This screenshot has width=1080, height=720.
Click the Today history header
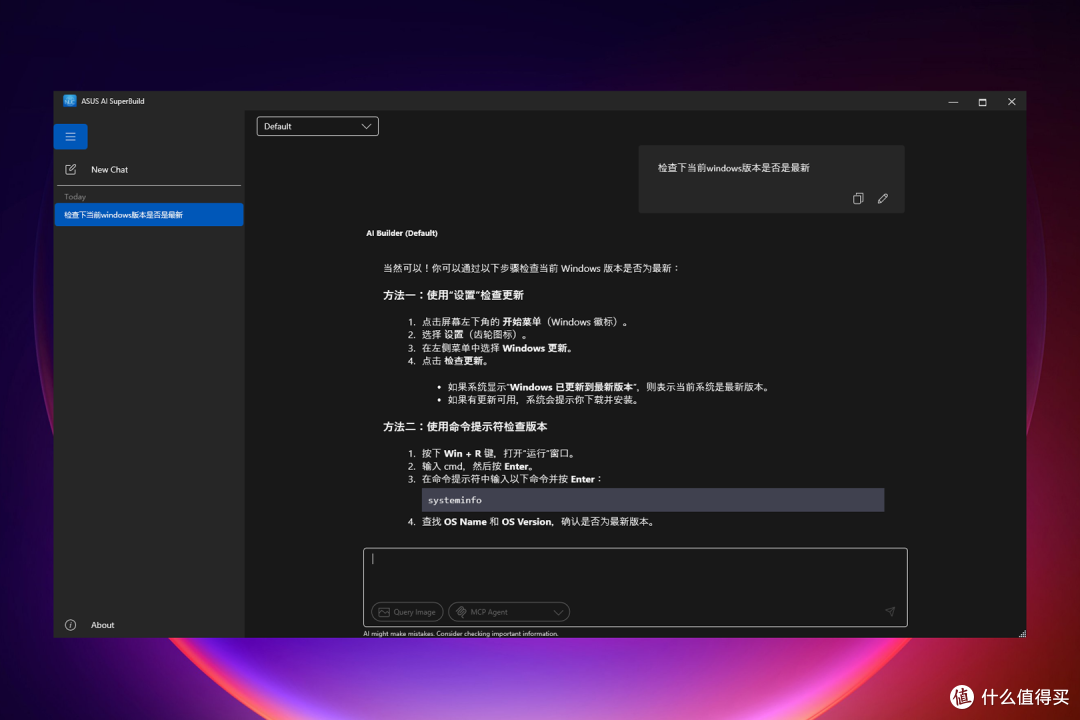(75, 197)
